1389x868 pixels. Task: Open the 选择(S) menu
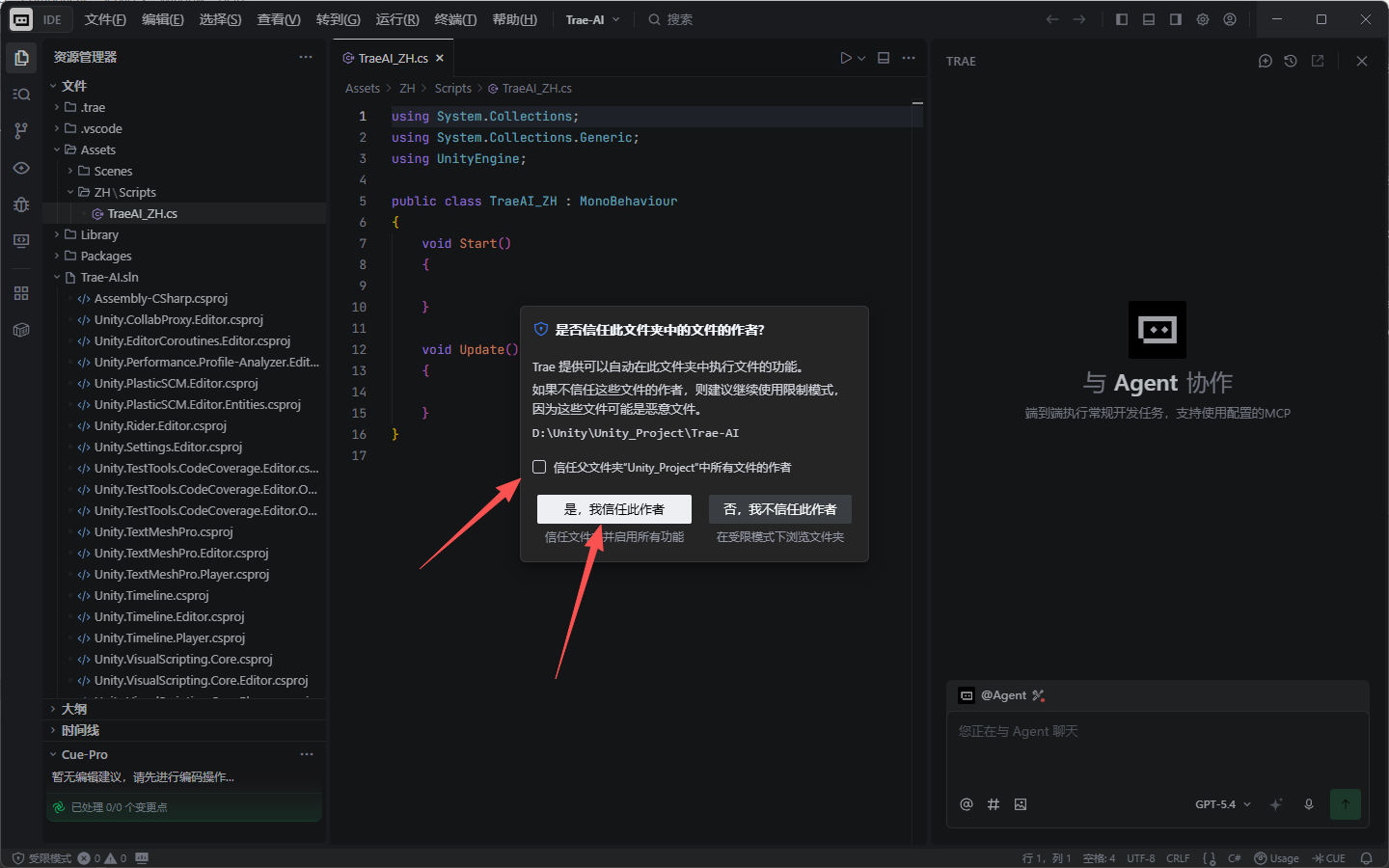[x=221, y=19]
